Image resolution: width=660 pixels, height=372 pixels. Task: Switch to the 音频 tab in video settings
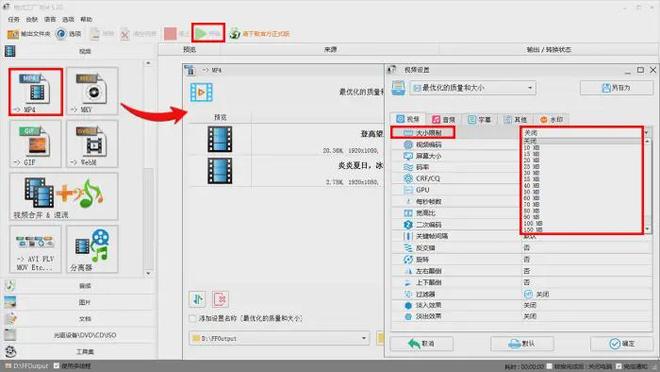(444, 120)
